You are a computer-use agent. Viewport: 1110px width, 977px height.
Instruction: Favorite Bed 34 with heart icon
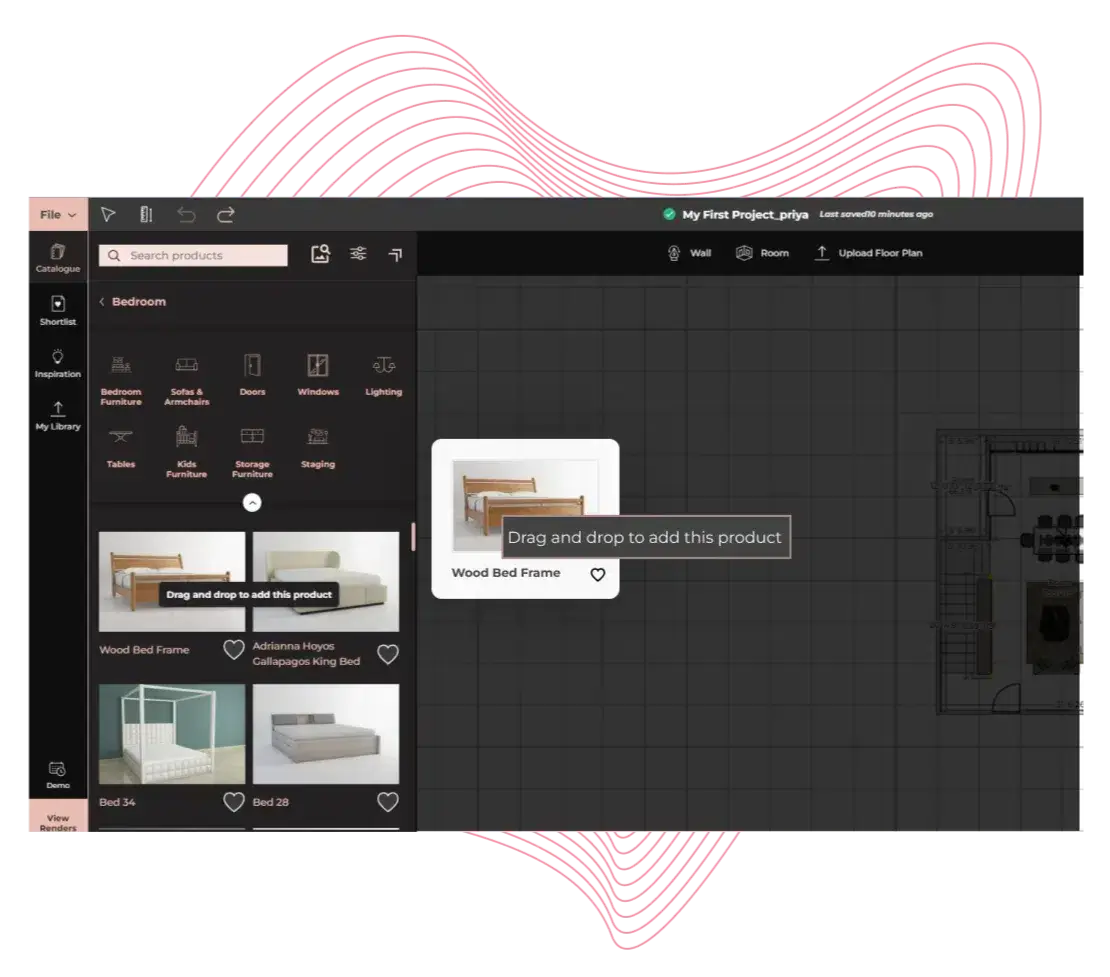pos(233,802)
